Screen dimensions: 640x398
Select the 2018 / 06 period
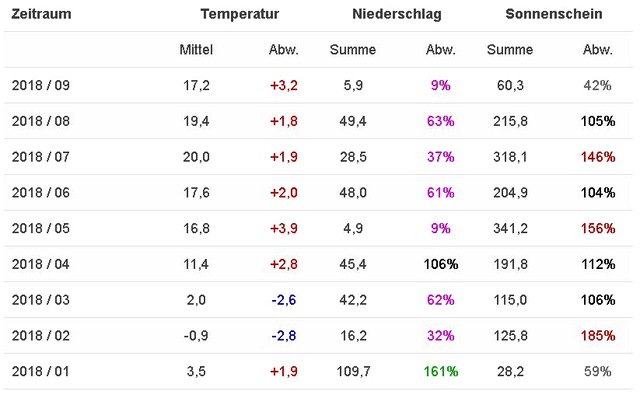pyautogui.click(x=40, y=193)
